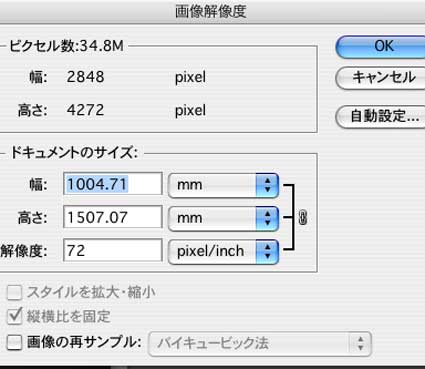Open the pixel/inch resolution unit dropdown

(223, 251)
